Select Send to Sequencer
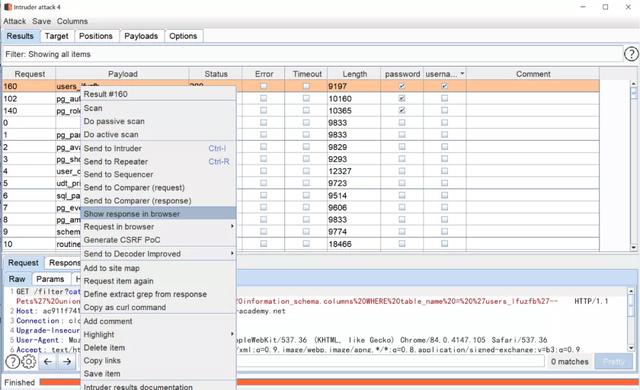640x390 pixels. click(x=159, y=175)
